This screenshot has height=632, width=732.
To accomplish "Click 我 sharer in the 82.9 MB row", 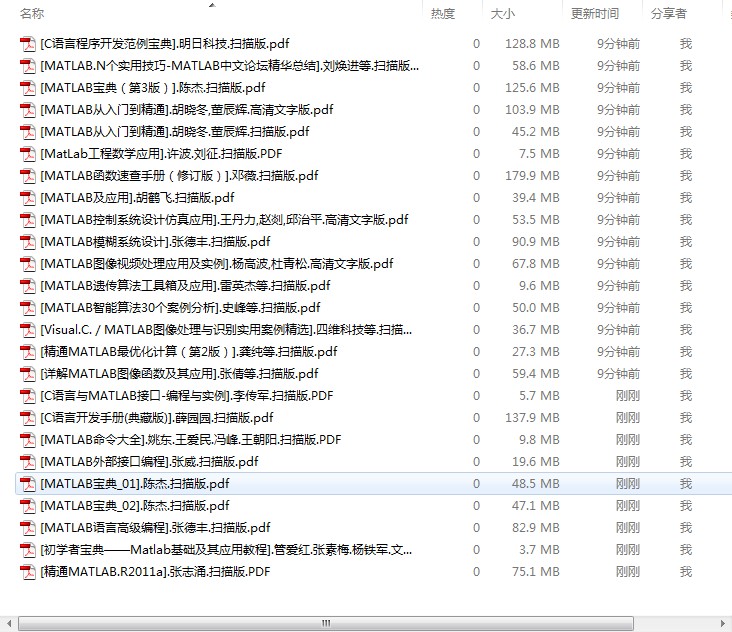I will pos(686,528).
